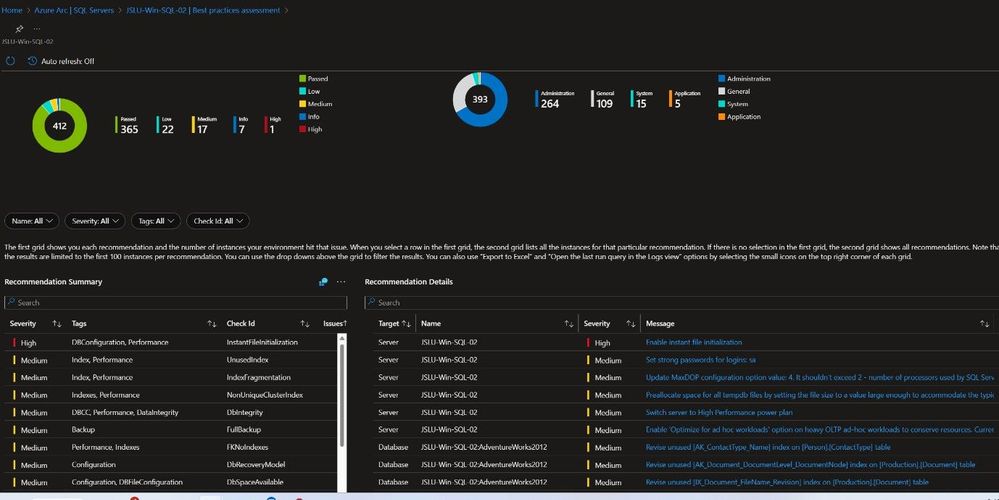Sort Recommendation Summary by Tags column arrows
The image size is (999, 500).
[x=212, y=324]
